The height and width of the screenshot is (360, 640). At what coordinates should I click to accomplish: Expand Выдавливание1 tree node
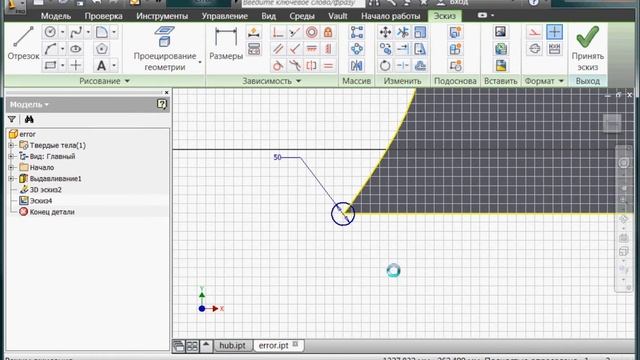click(x=11, y=179)
